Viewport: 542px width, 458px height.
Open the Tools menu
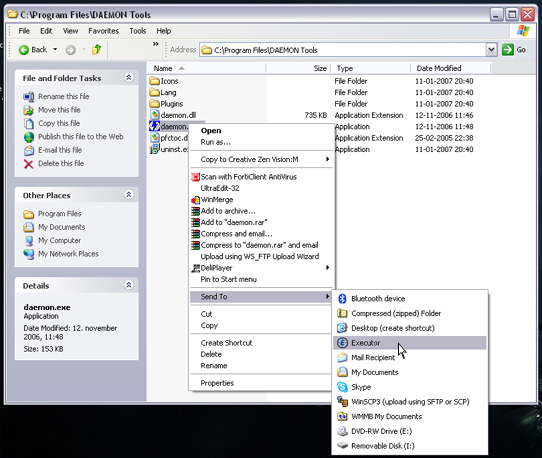(x=138, y=31)
